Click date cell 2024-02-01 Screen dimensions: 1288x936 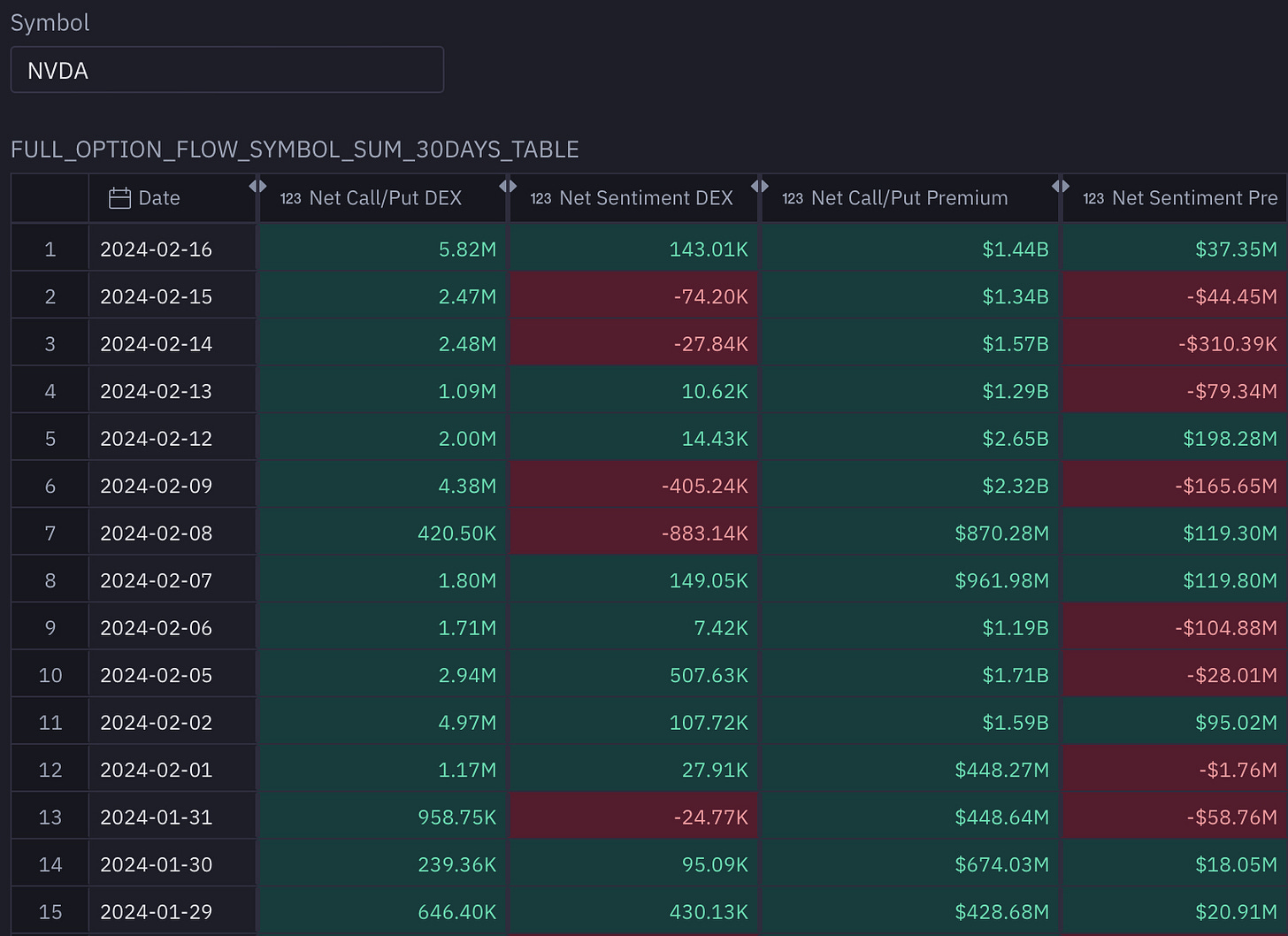coord(172,770)
